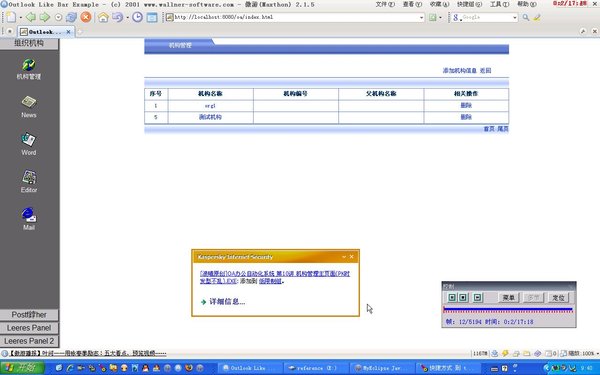This screenshot has width=600, height=375.
Task: Open the Windows Start button
Action: click(x=22, y=368)
